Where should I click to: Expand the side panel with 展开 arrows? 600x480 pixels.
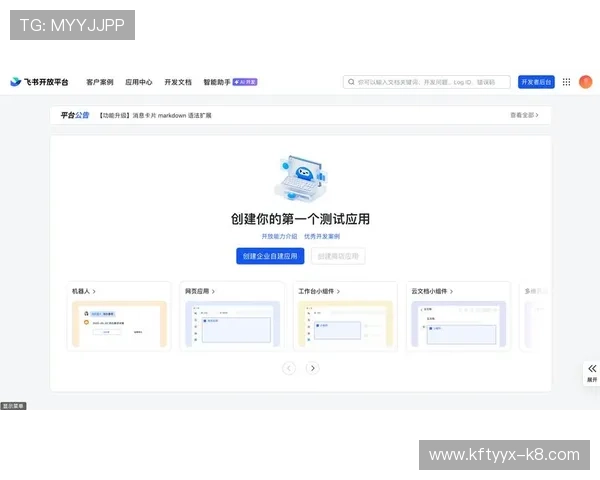592,373
